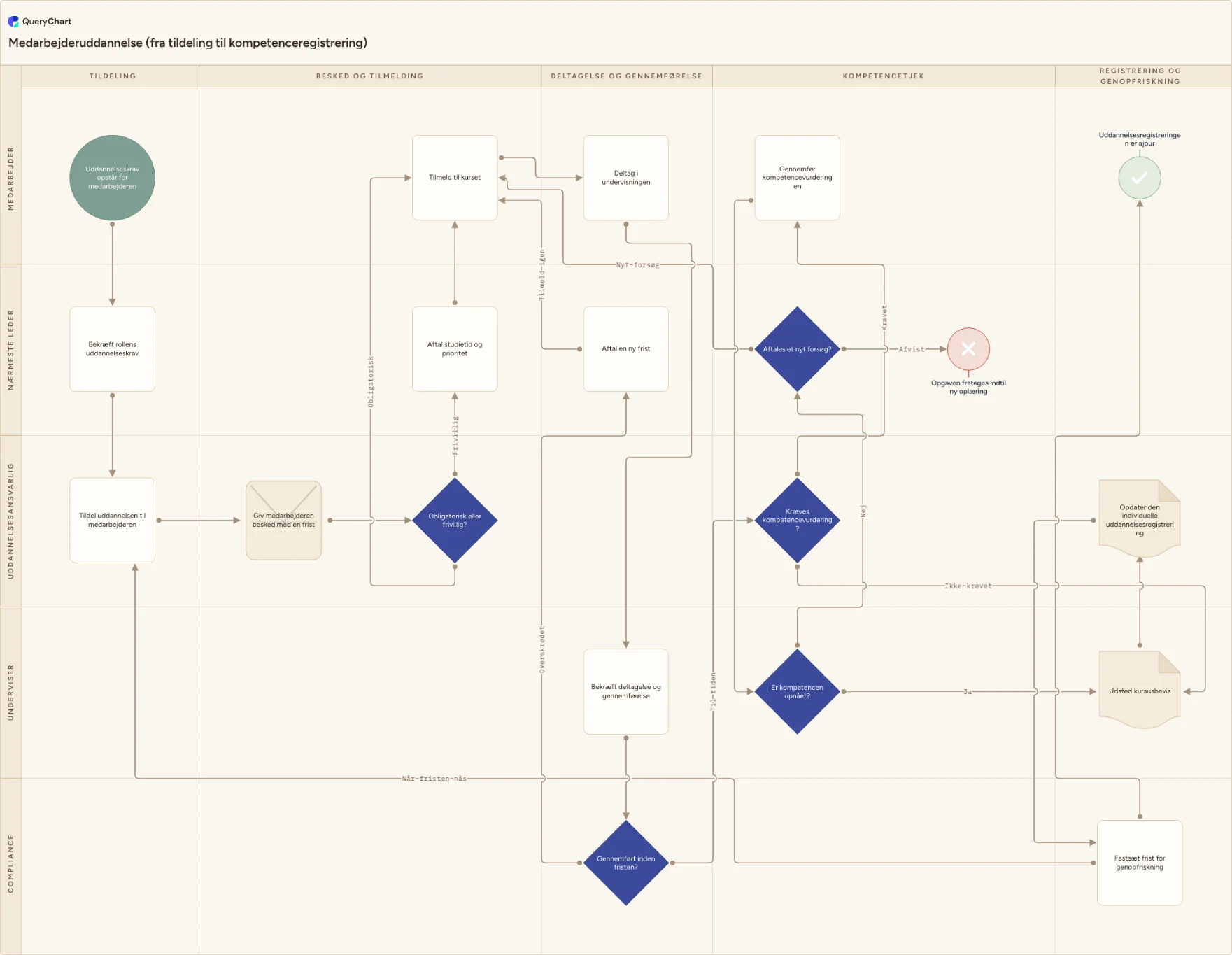
Task: Select the 'Udsted kursusbevis' document shape
Action: [x=1140, y=690]
